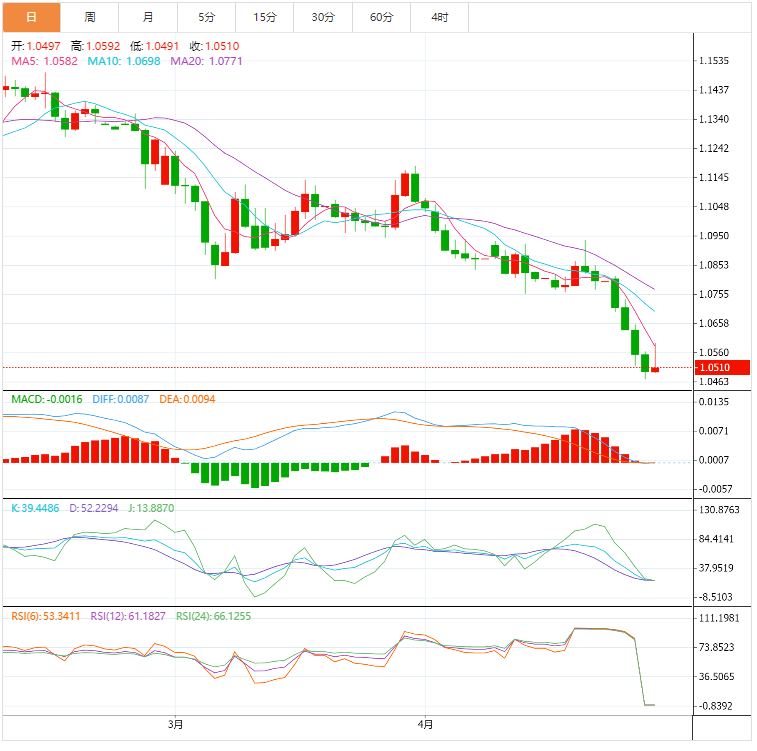Click the 3月 date axis label
This screenshot has width=757, height=751.
tap(176, 725)
